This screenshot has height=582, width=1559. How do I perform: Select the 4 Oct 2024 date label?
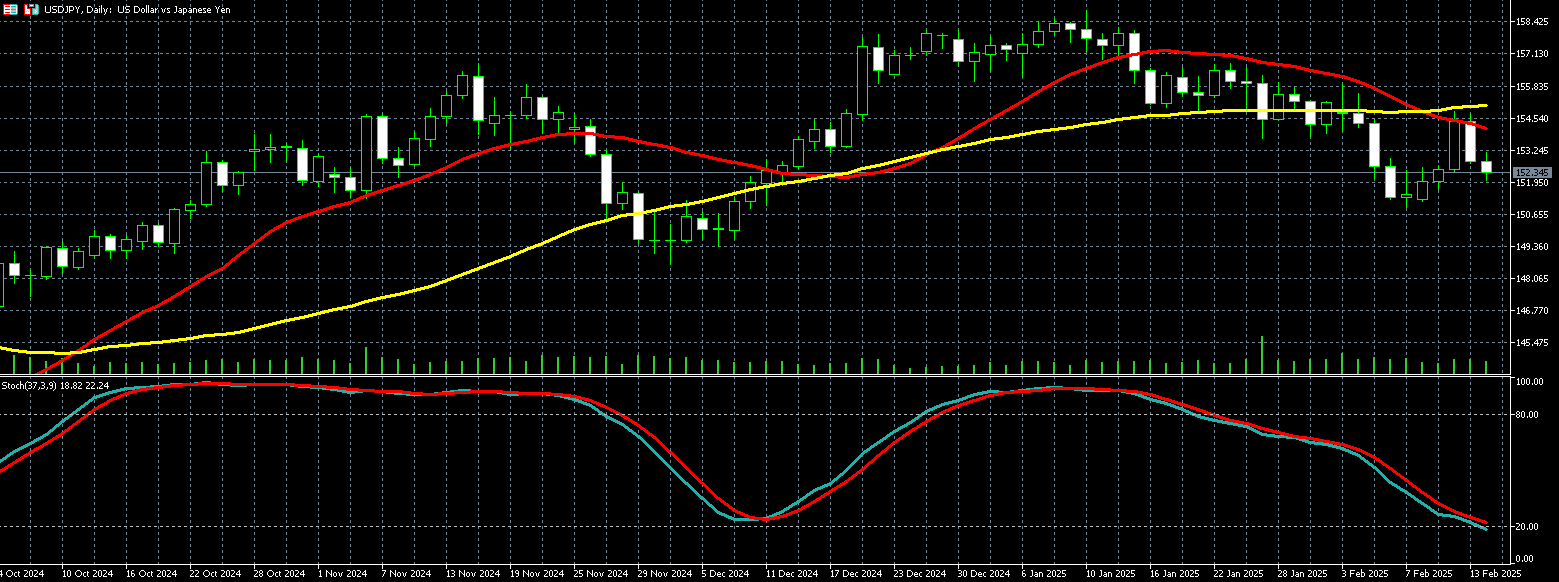click(20, 574)
